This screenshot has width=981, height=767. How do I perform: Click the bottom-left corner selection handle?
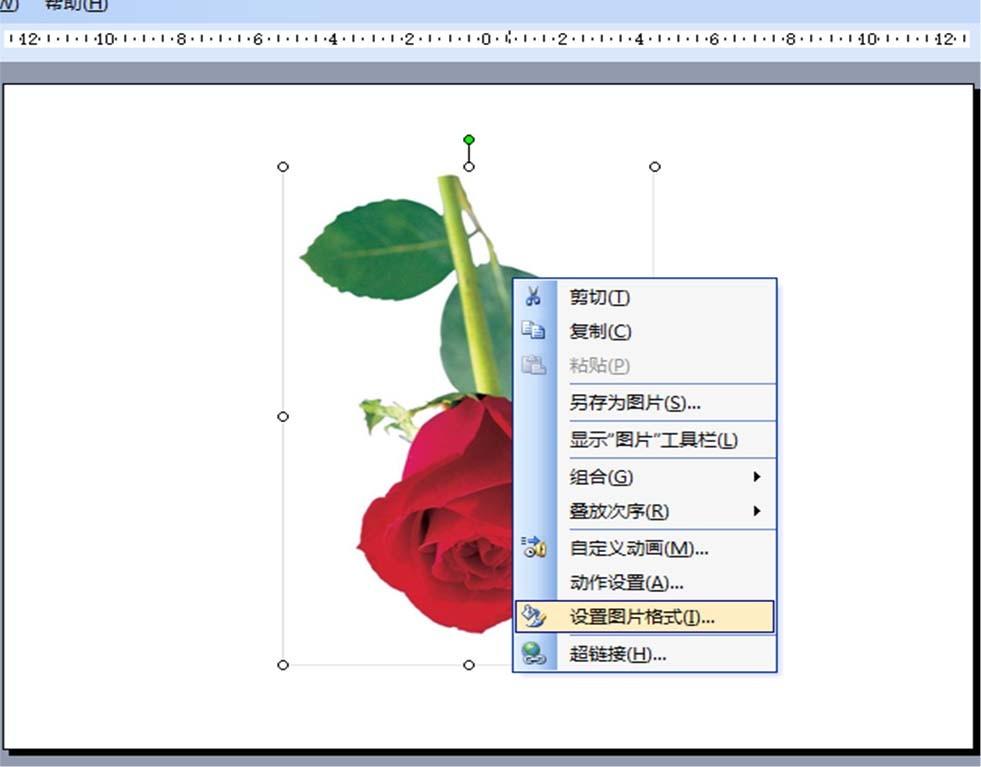pos(283,664)
